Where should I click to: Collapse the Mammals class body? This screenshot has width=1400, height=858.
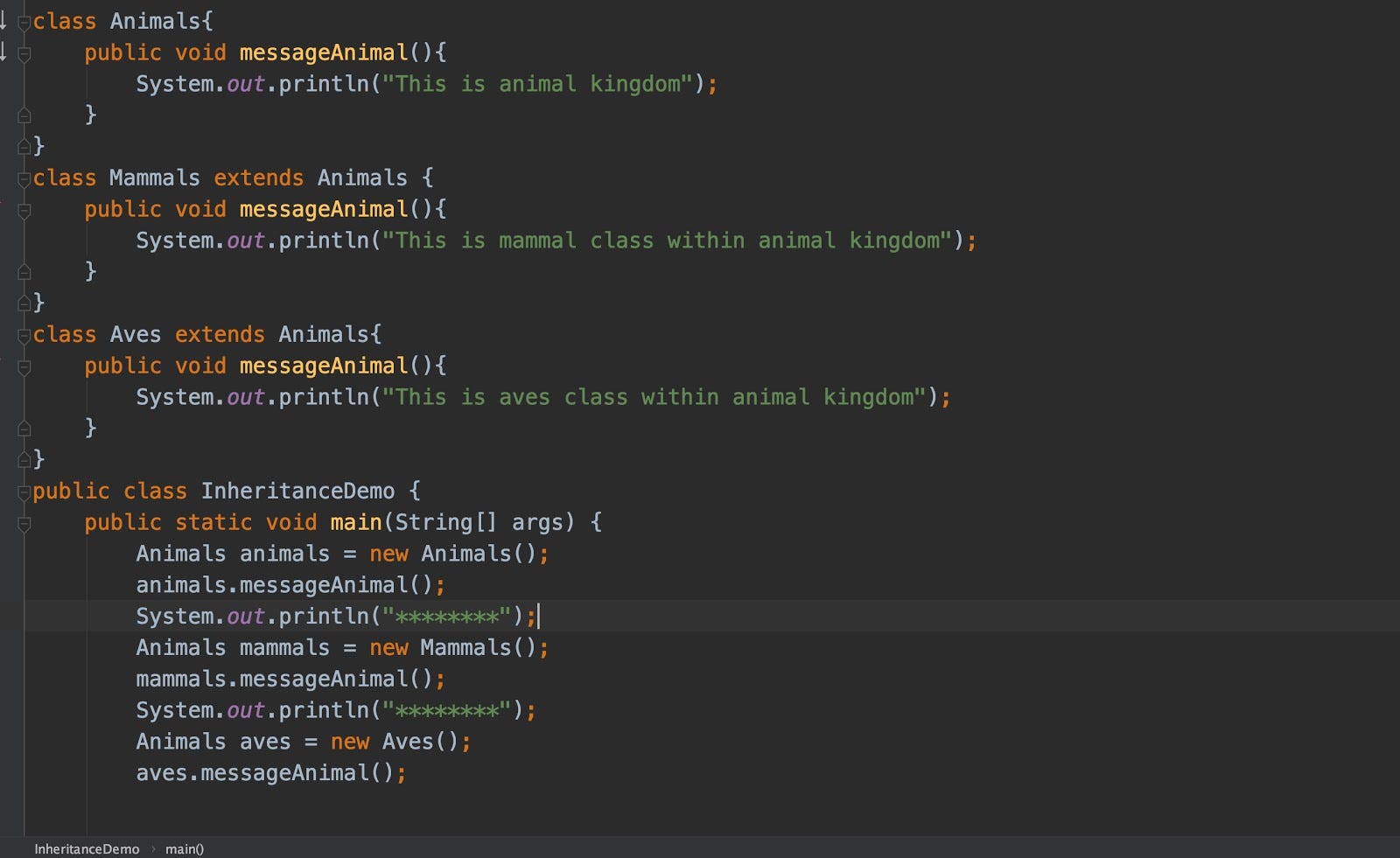(24, 177)
